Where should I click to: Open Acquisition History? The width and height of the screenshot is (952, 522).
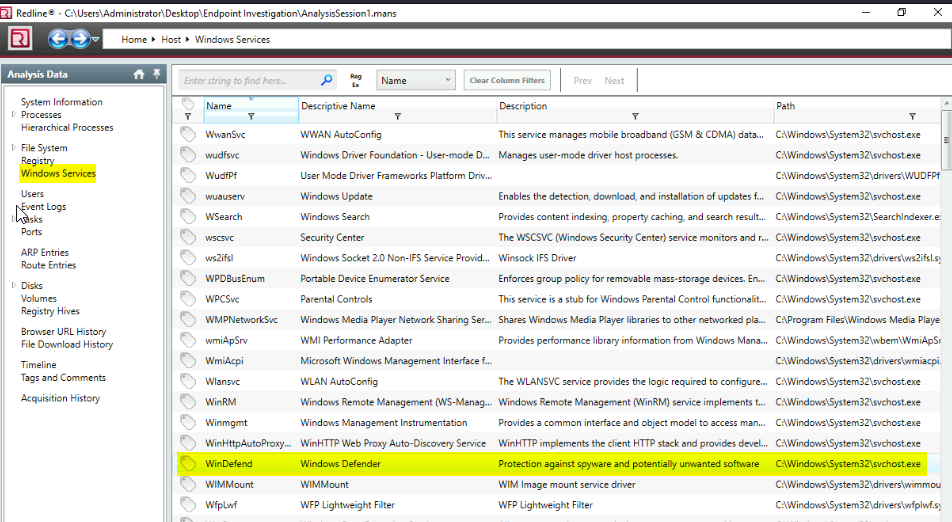[60, 398]
